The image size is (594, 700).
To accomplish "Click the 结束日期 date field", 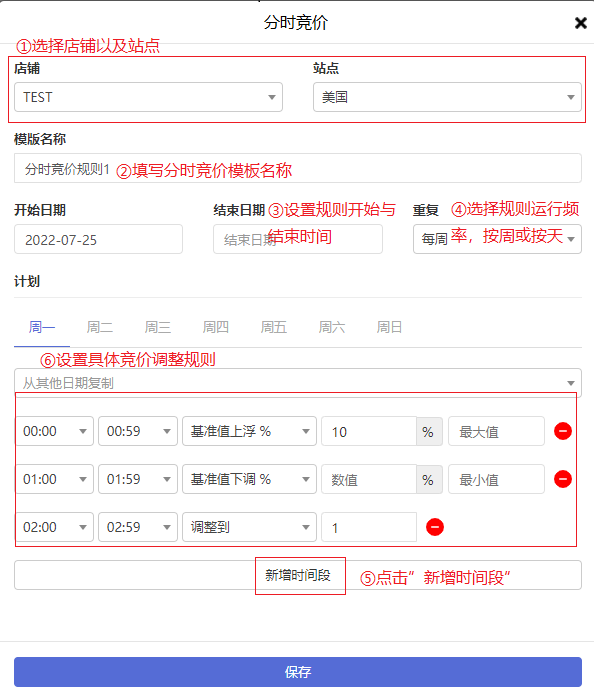I will (298, 239).
